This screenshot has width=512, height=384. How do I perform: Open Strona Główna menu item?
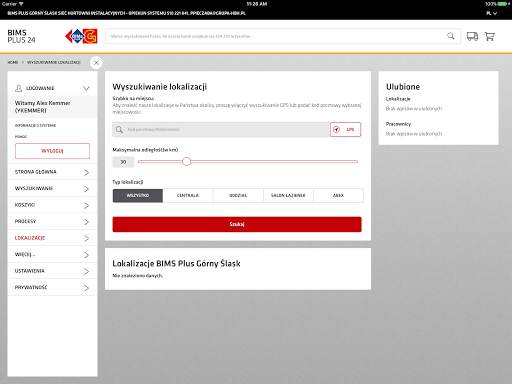tap(52, 172)
